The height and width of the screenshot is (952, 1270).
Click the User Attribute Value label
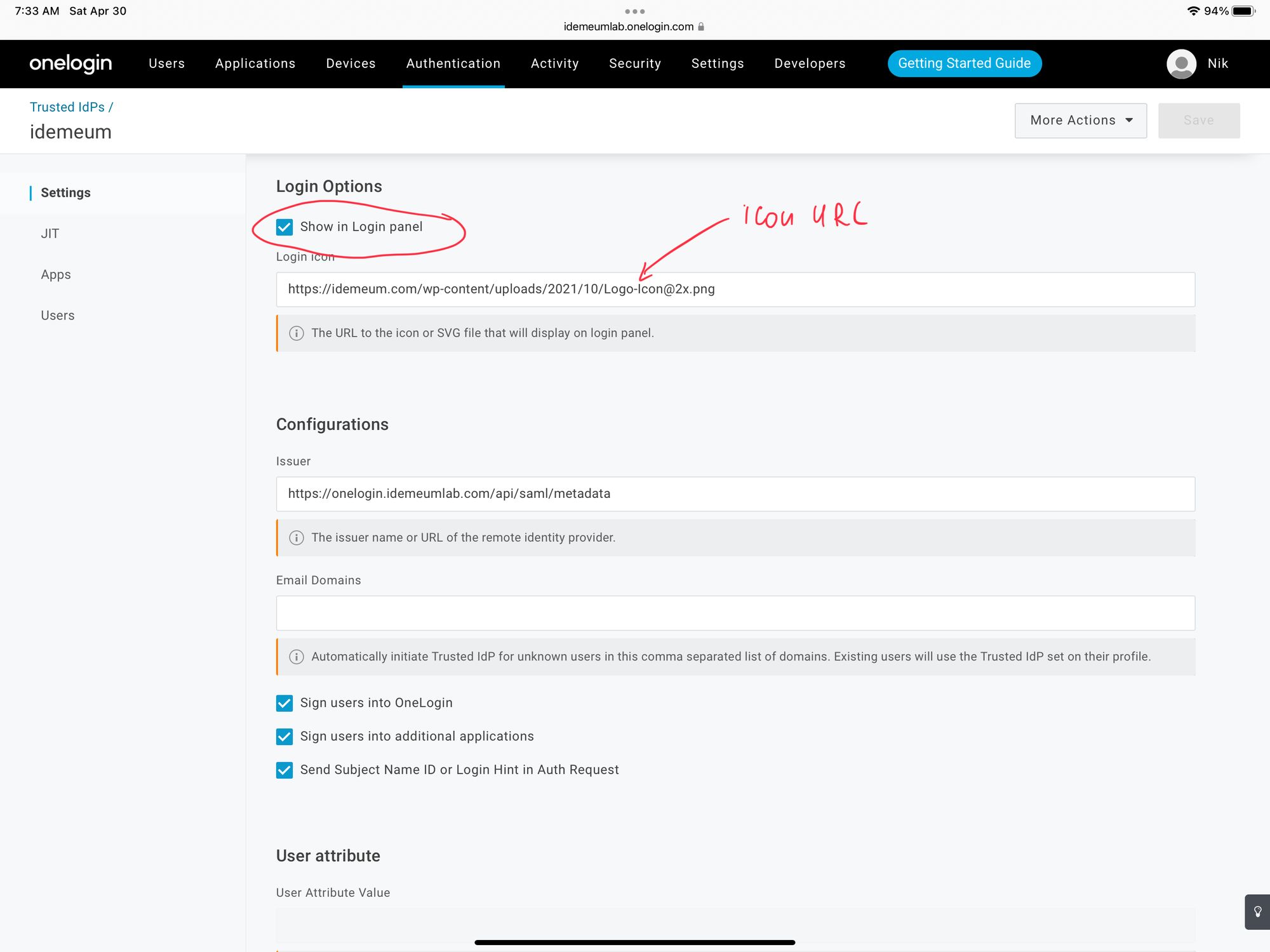pyautogui.click(x=333, y=893)
